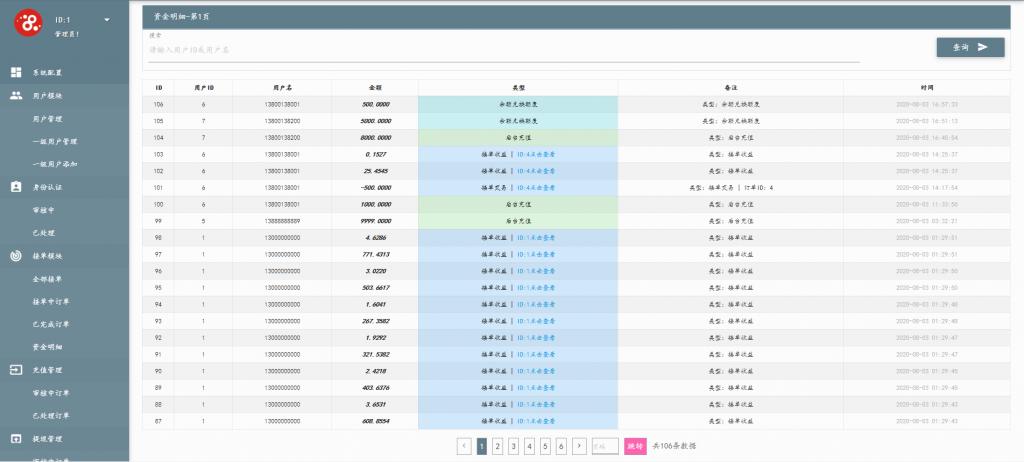The image size is (1024, 462).
Task: Click the 身份认证 ID badge icon
Action: coord(16,187)
